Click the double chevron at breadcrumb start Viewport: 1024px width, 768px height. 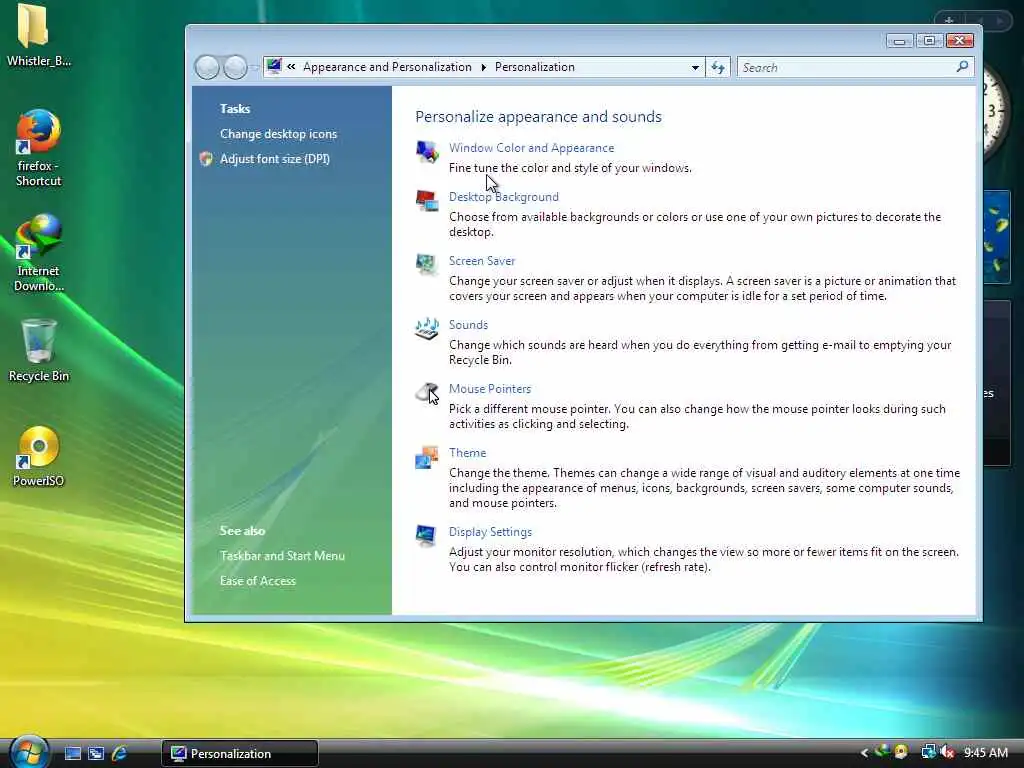click(291, 67)
